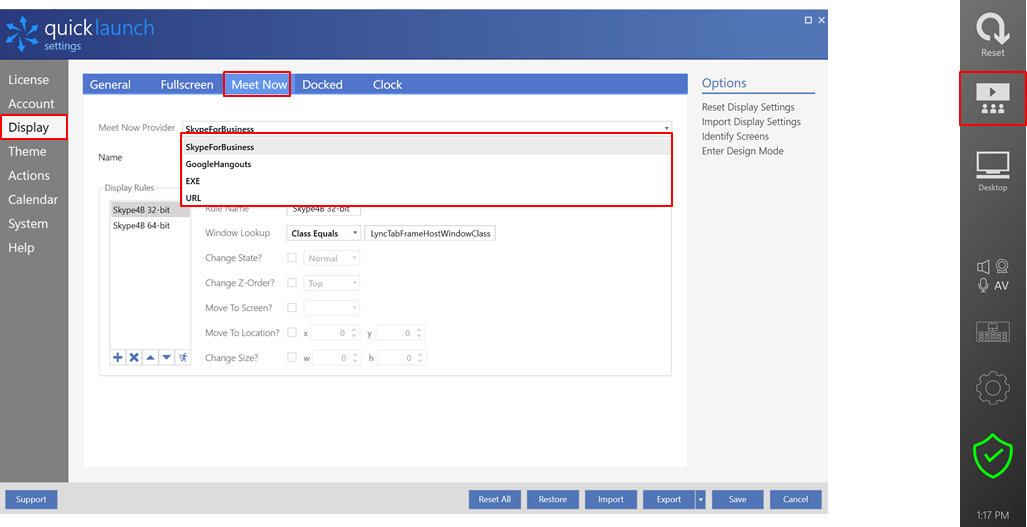1027x527 pixels.
Task: Switch to the Meet Now tab
Action: (x=259, y=84)
